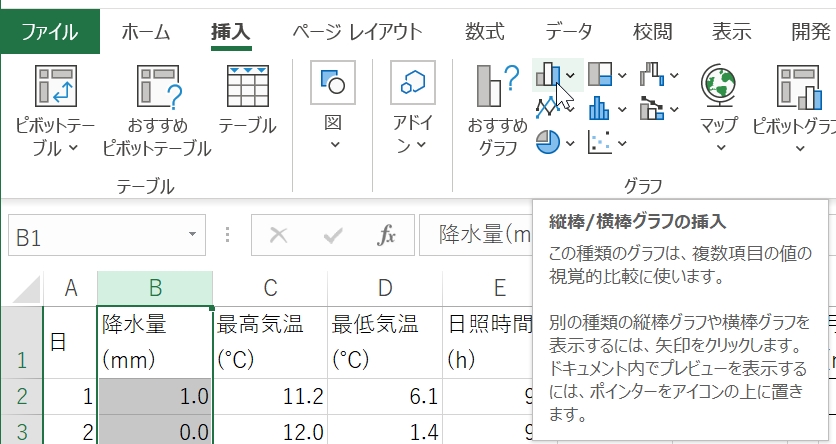Image resolution: width=836 pixels, height=444 pixels.
Task: Click cell B1 降水量 (mm)
Action: coord(155,343)
